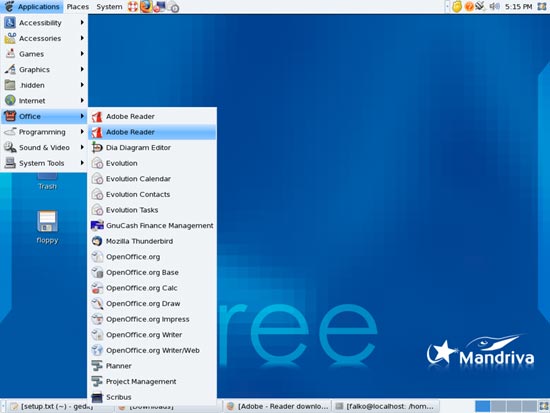550x413 pixels.
Task: Start GnuCash Finance Management
Action: point(152,226)
